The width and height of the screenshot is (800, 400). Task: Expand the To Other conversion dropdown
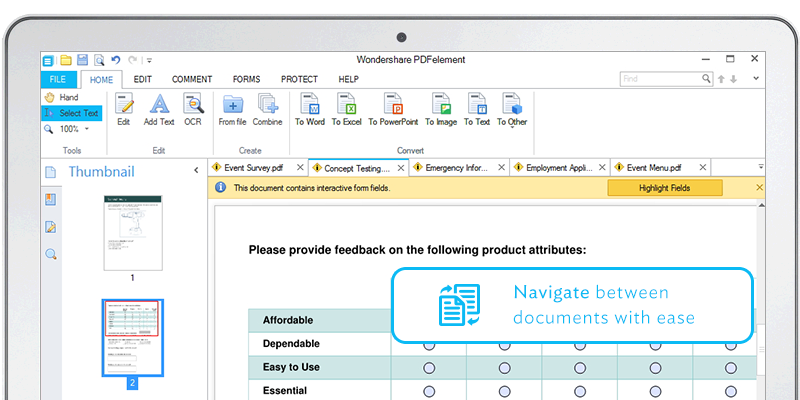pos(512,128)
